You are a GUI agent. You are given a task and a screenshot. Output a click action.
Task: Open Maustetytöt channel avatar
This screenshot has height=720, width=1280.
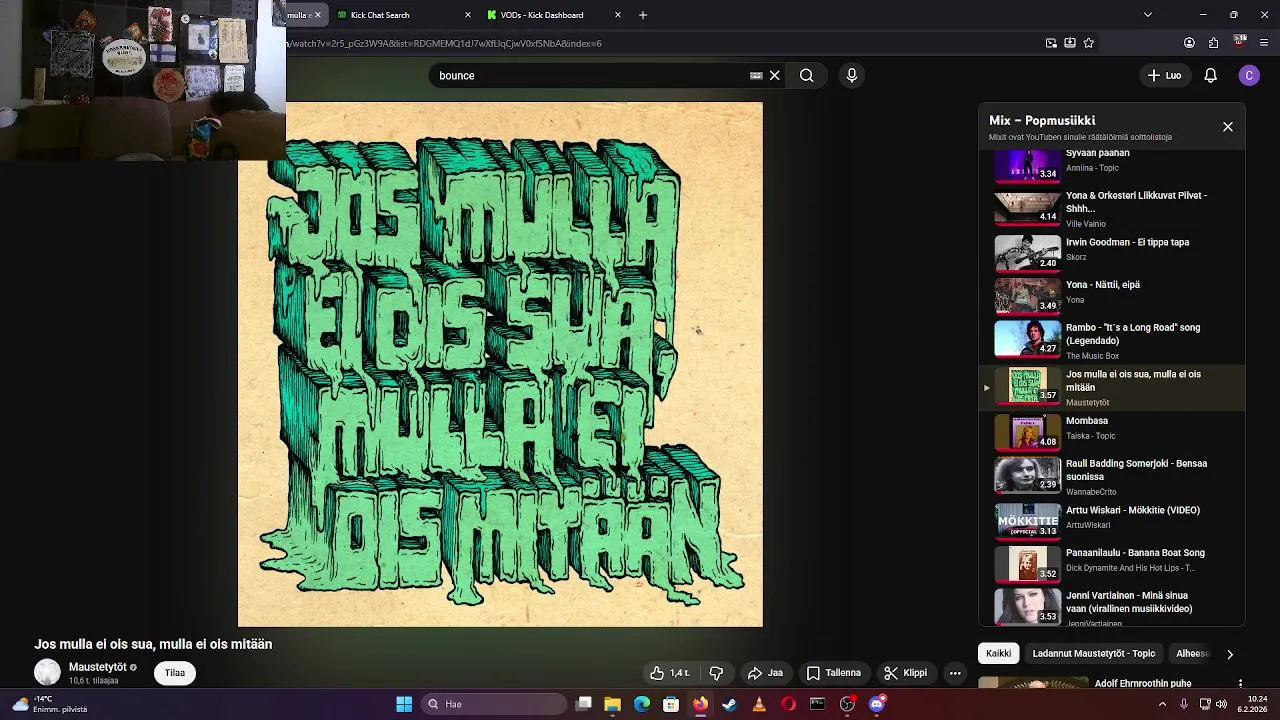tap(47, 672)
